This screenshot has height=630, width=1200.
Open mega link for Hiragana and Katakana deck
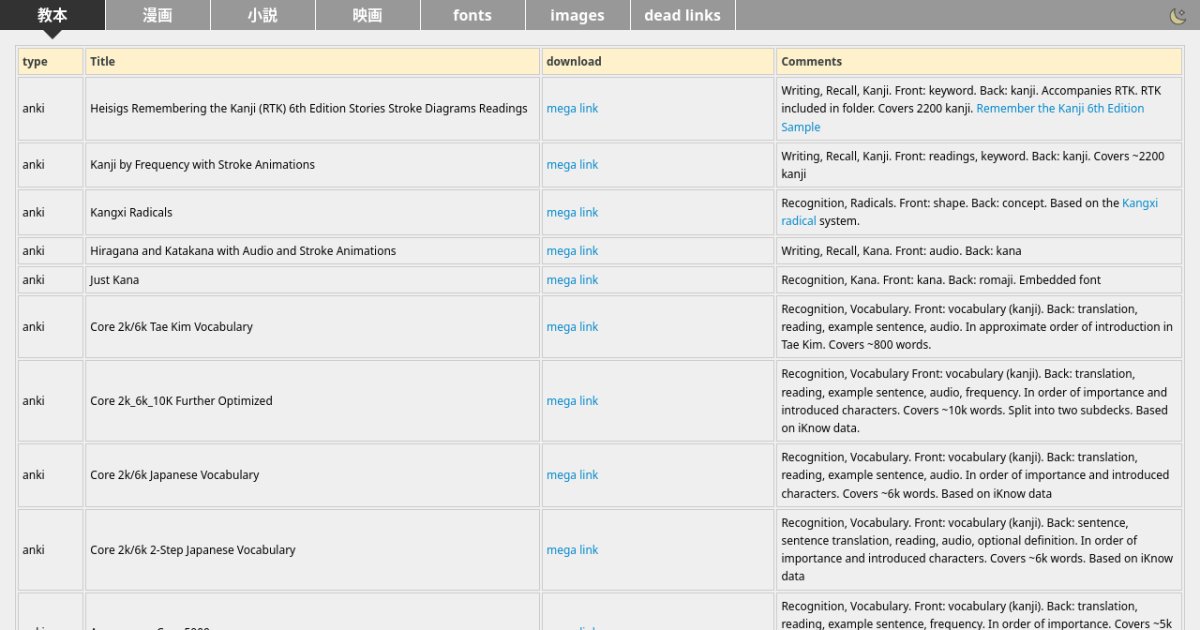coord(572,250)
